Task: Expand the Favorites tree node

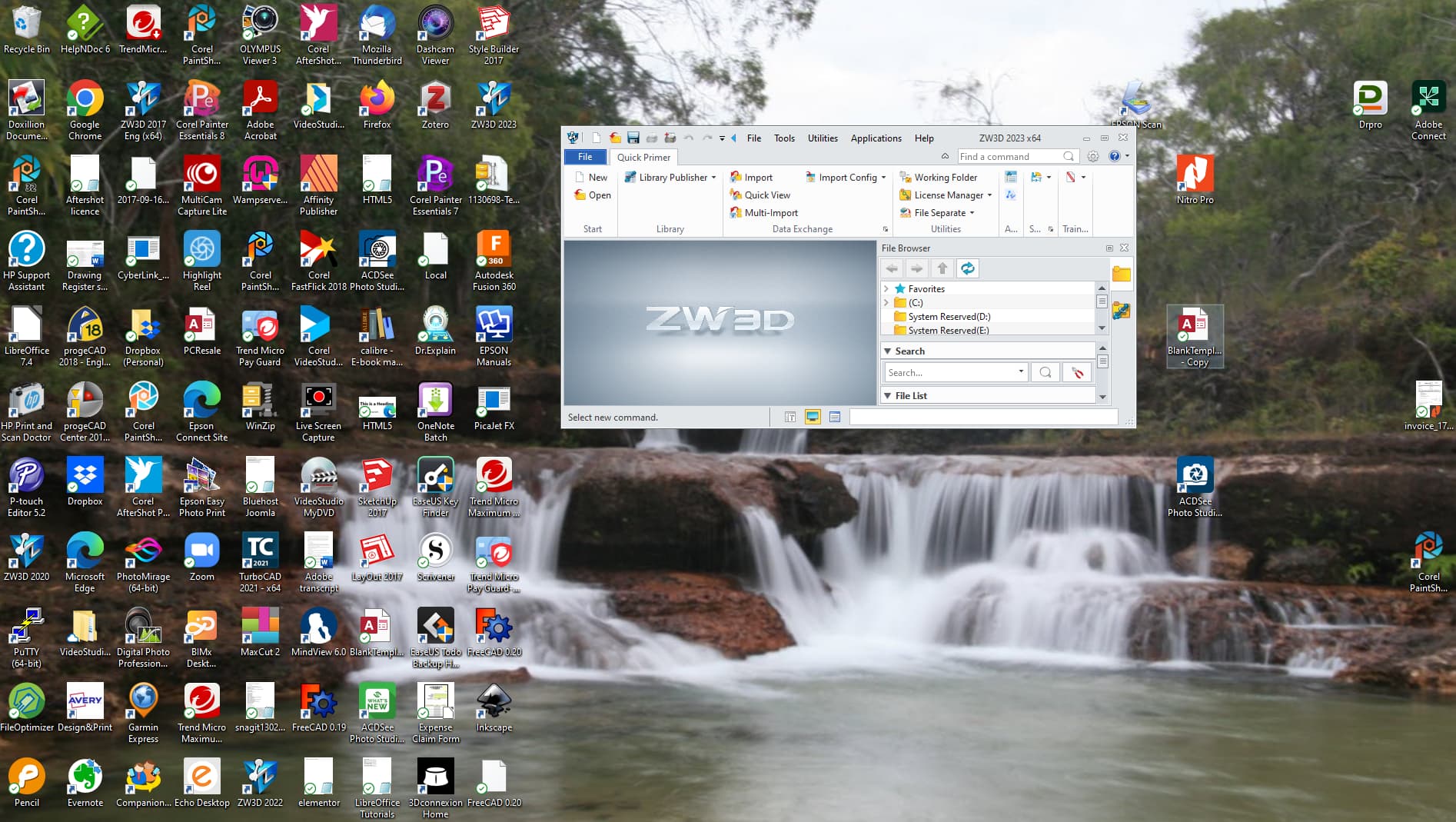Action: [886, 288]
